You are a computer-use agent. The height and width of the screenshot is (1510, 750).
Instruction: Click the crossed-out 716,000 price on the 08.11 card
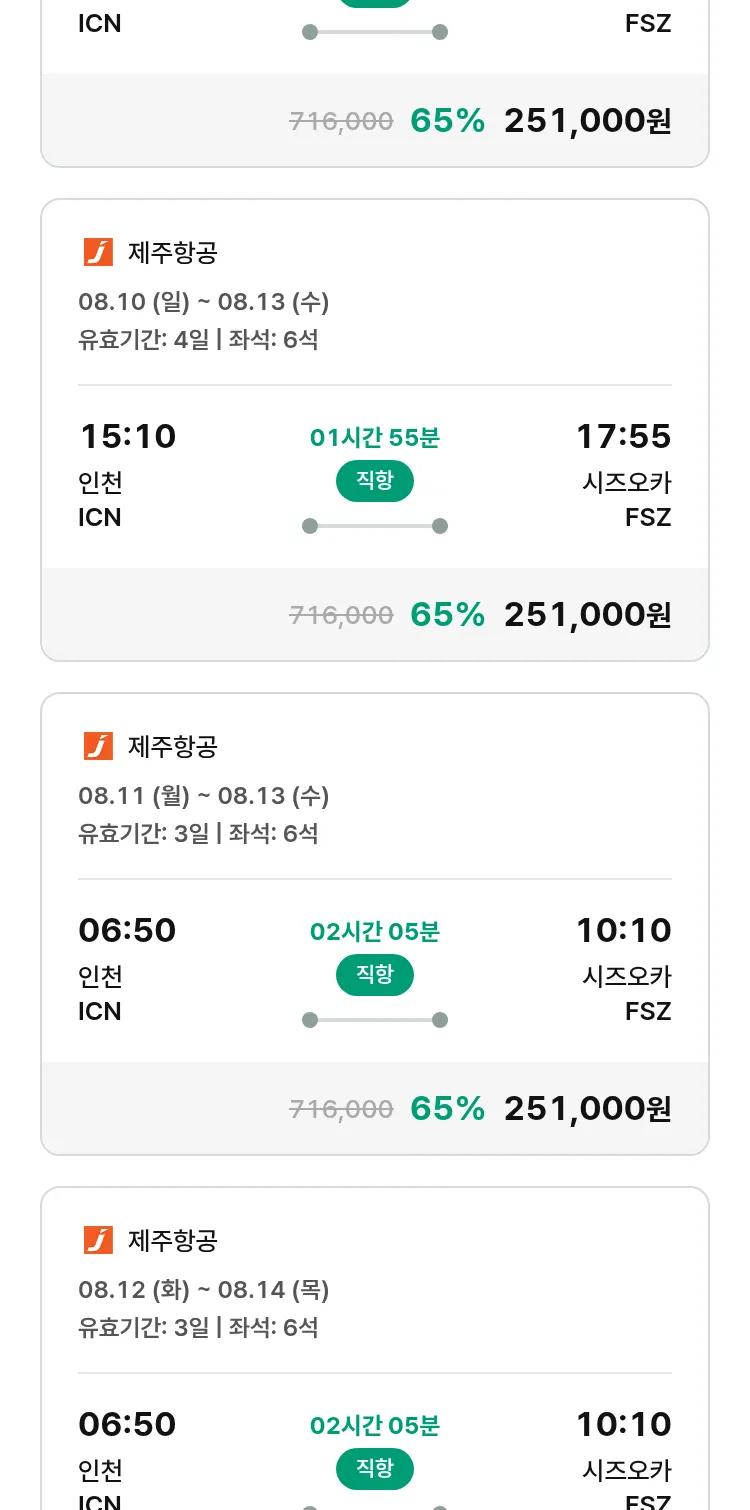pos(341,1109)
